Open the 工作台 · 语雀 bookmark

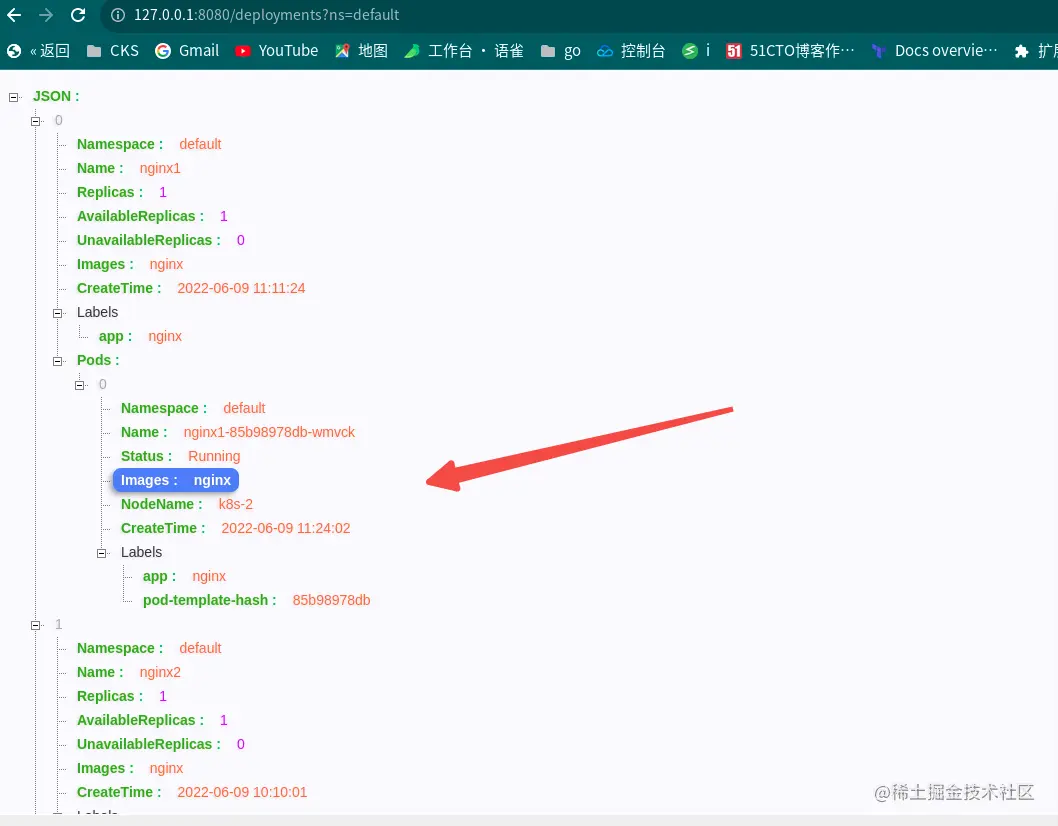tap(464, 51)
